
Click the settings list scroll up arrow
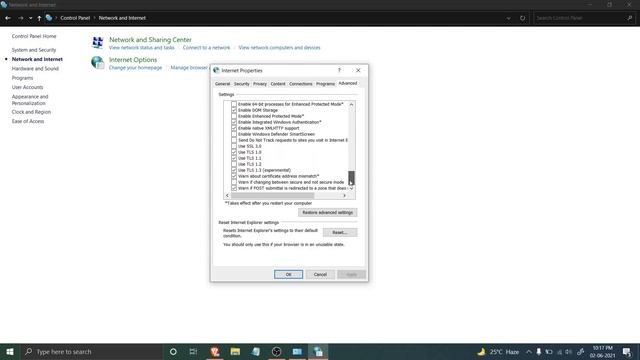click(x=351, y=104)
